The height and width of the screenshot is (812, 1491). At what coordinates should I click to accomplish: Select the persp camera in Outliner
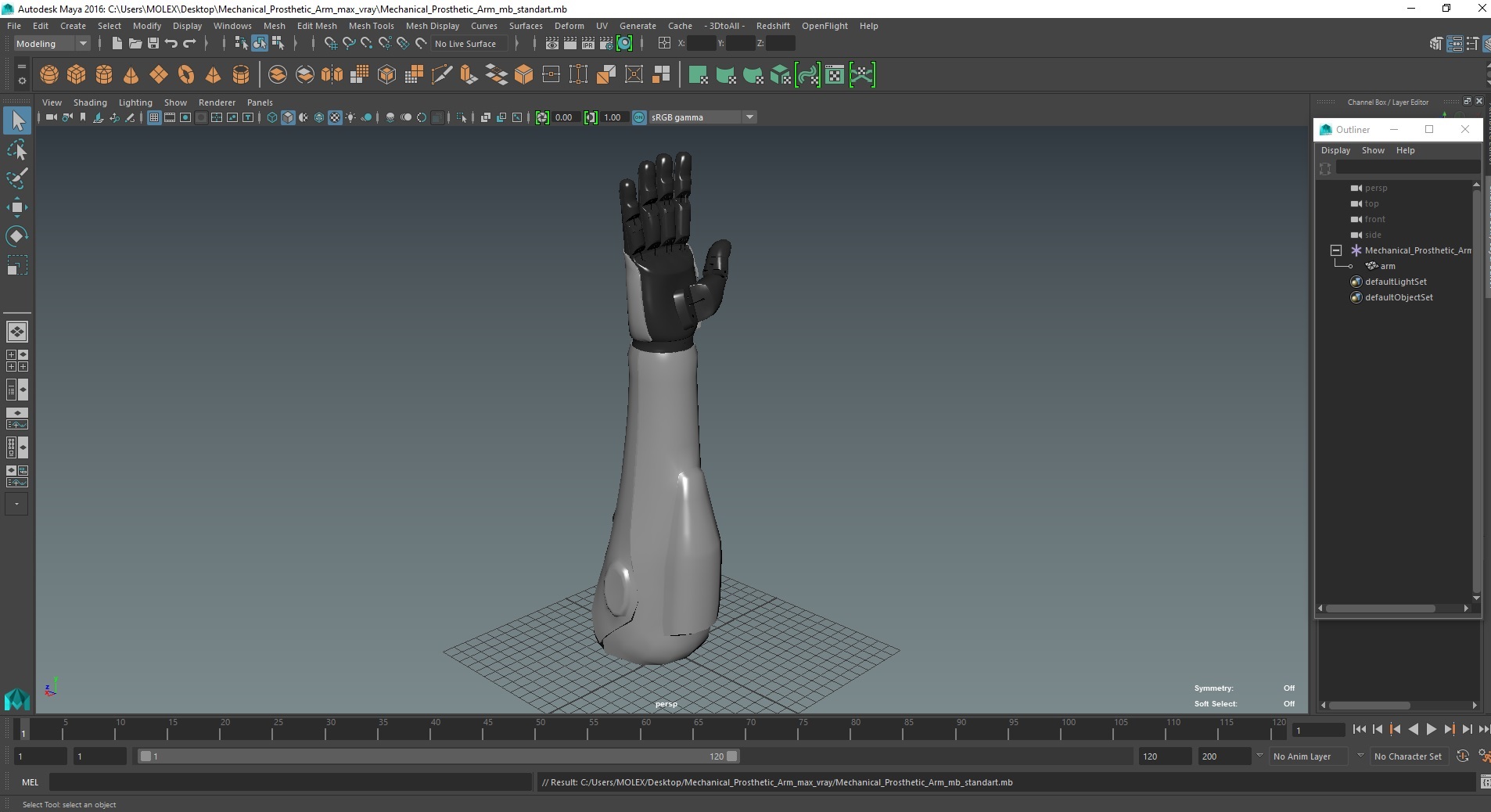[x=1375, y=188]
